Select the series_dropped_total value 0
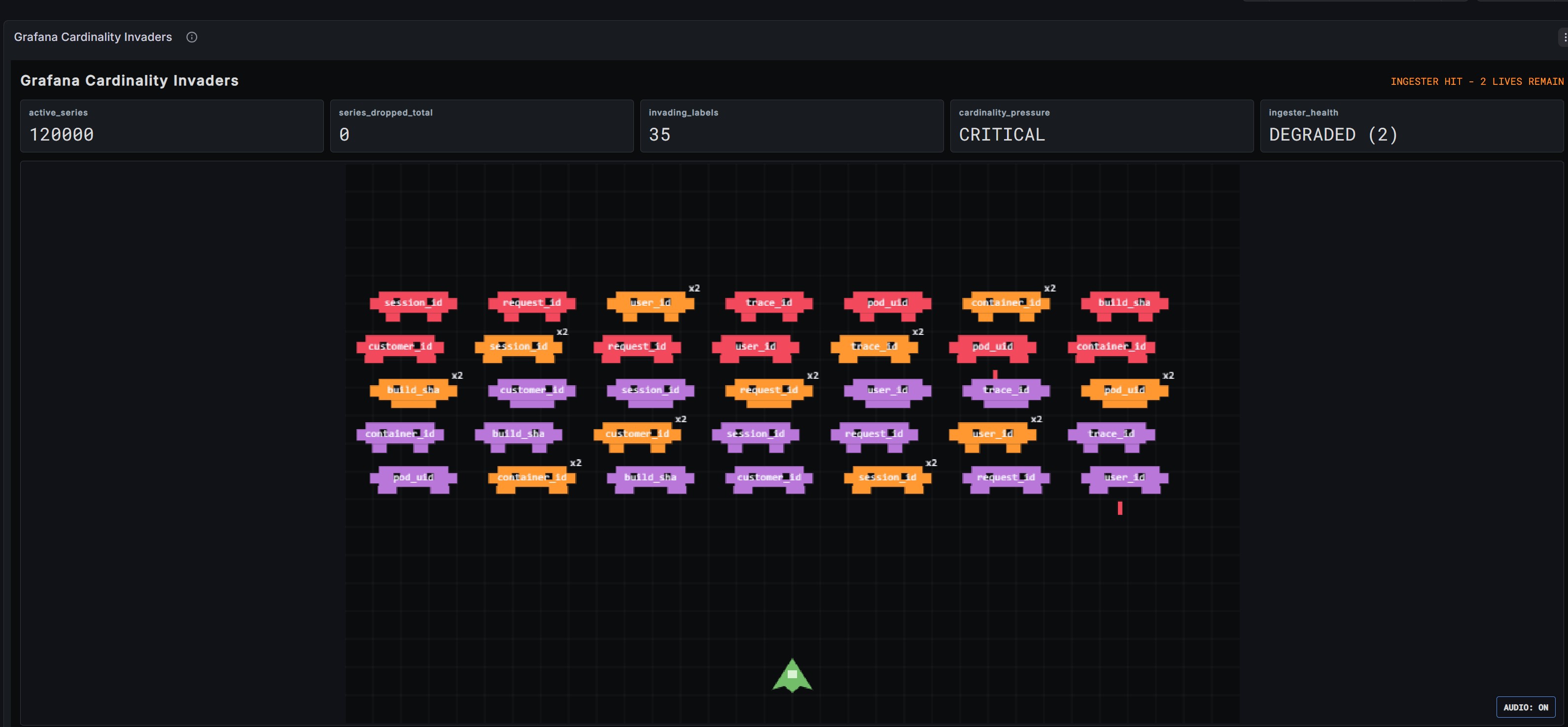This screenshot has height=727, width=1568. (345, 135)
